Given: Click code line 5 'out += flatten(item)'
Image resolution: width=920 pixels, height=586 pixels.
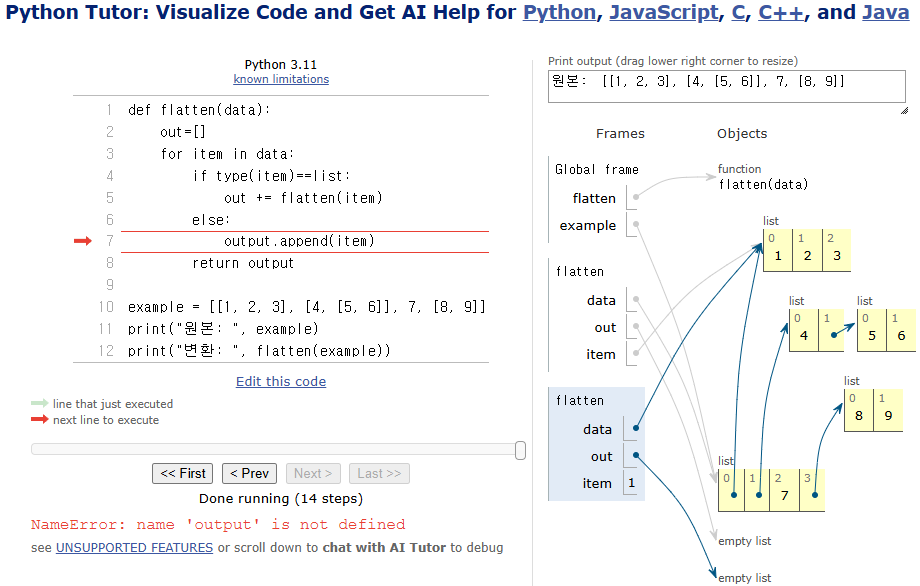Looking at the screenshot, I should (x=303, y=198).
